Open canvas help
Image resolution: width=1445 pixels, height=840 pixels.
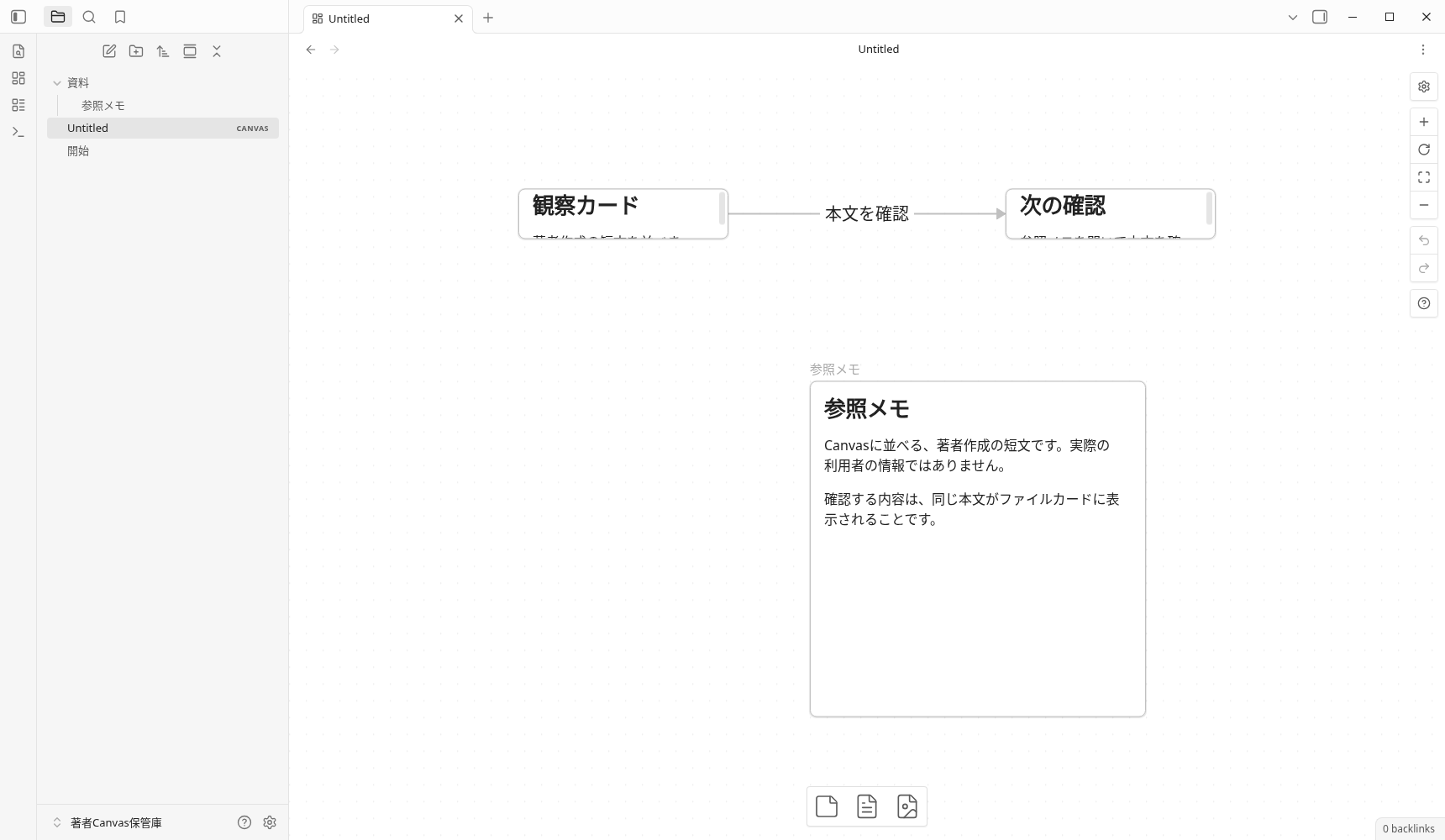click(1424, 303)
